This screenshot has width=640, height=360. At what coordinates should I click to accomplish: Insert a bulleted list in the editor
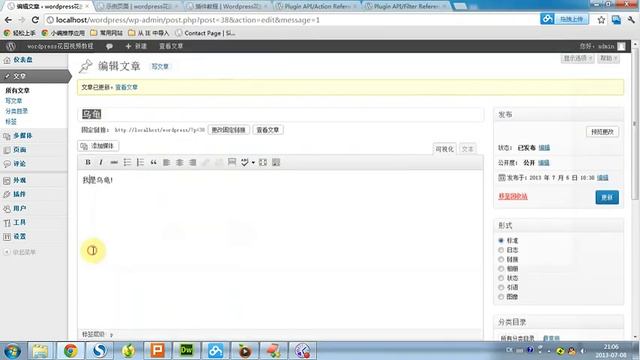pyautogui.click(x=127, y=162)
